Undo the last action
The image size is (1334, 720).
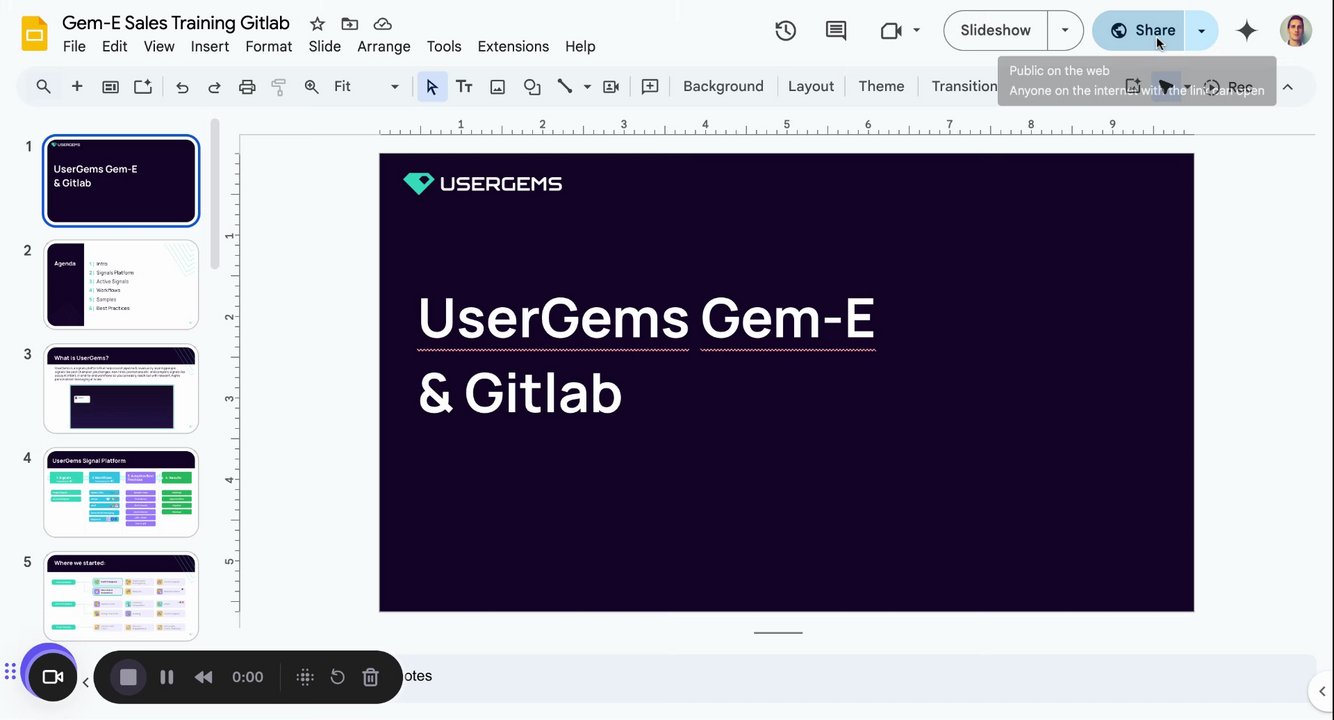(182, 87)
